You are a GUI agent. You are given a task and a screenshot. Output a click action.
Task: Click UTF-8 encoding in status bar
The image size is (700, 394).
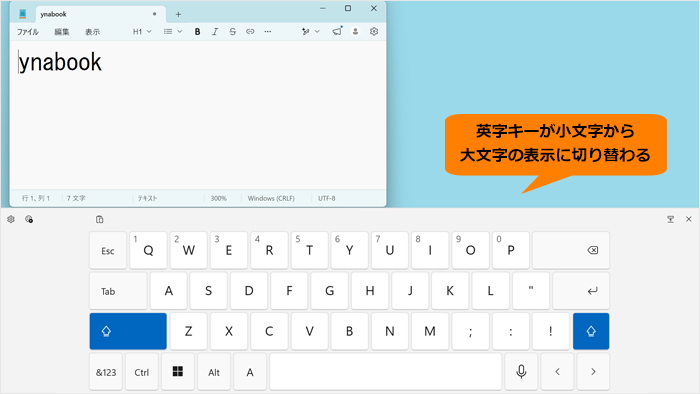click(x=327, y=198)
